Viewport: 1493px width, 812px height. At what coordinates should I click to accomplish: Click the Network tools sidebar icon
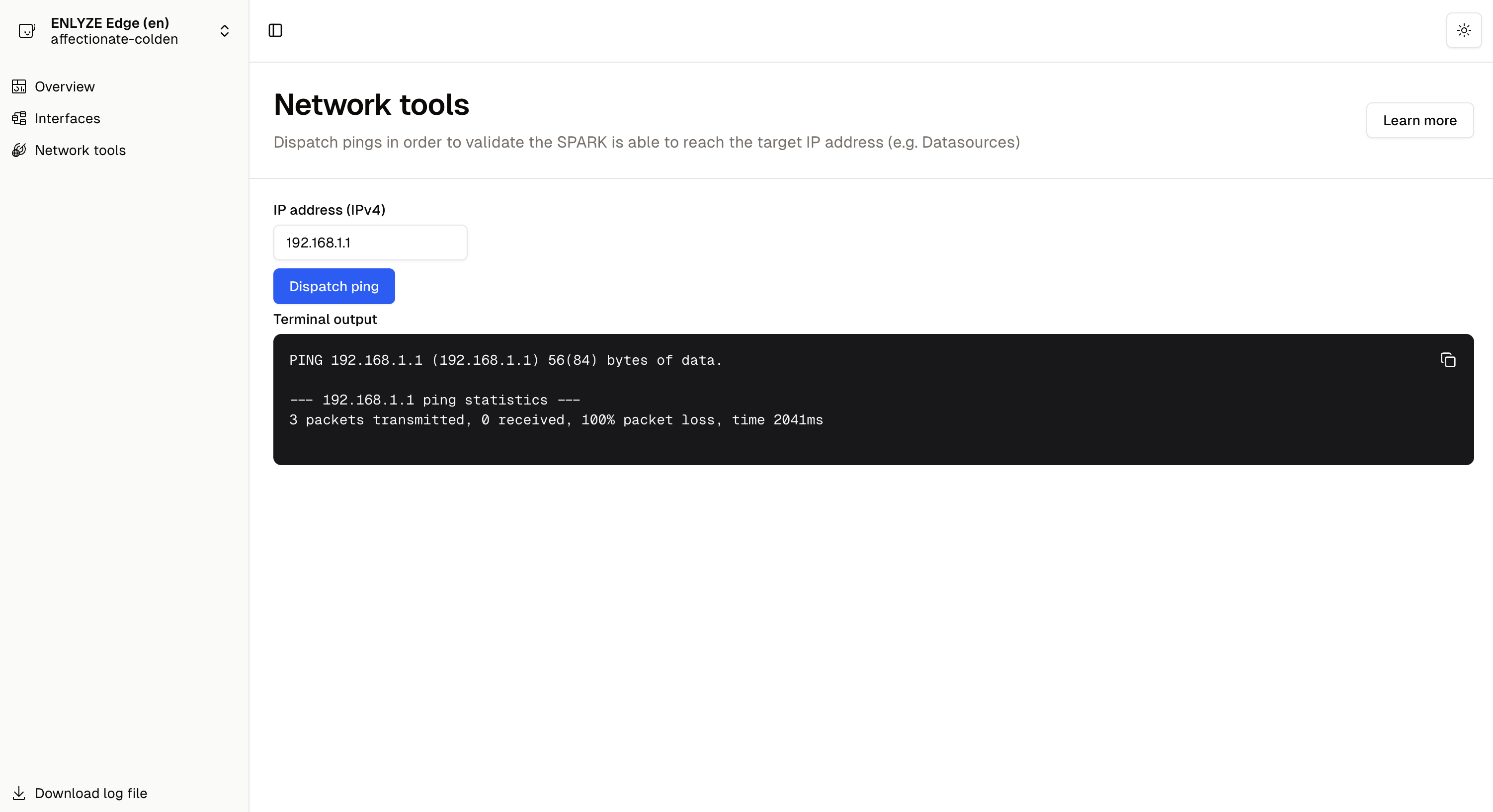(x=19, y=150)
